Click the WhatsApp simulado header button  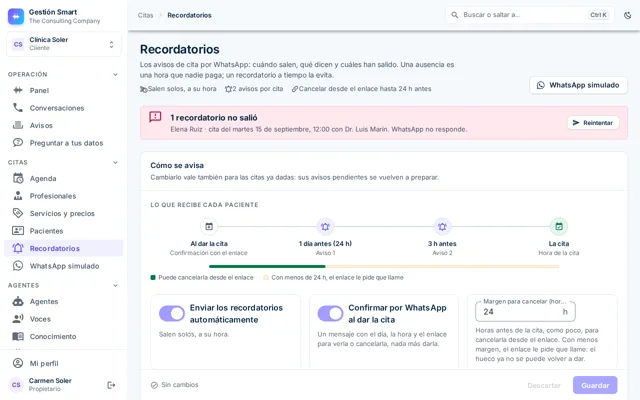tap(578, 85)
